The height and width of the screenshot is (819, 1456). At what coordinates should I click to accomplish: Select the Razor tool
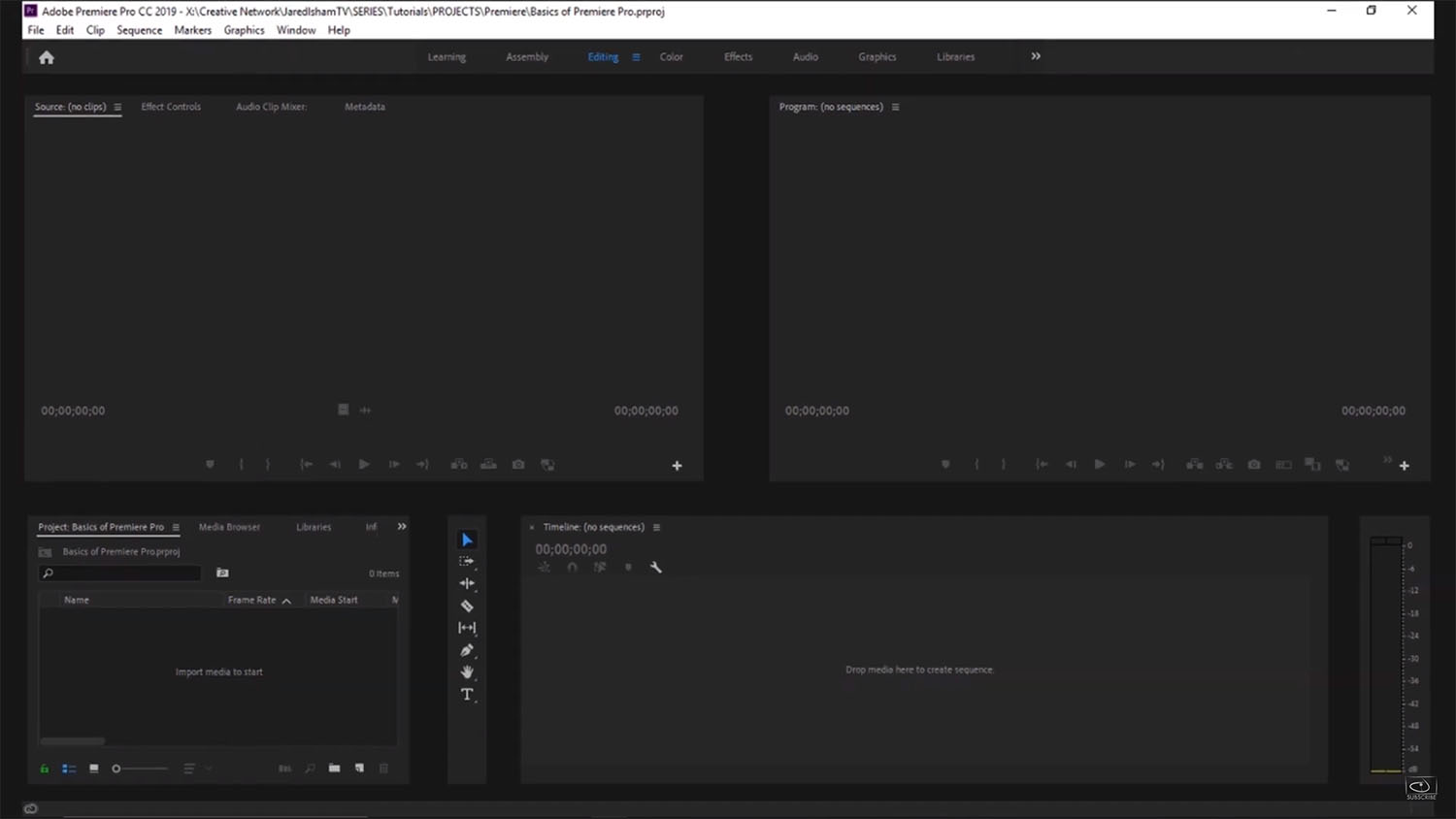coord(467,606)
